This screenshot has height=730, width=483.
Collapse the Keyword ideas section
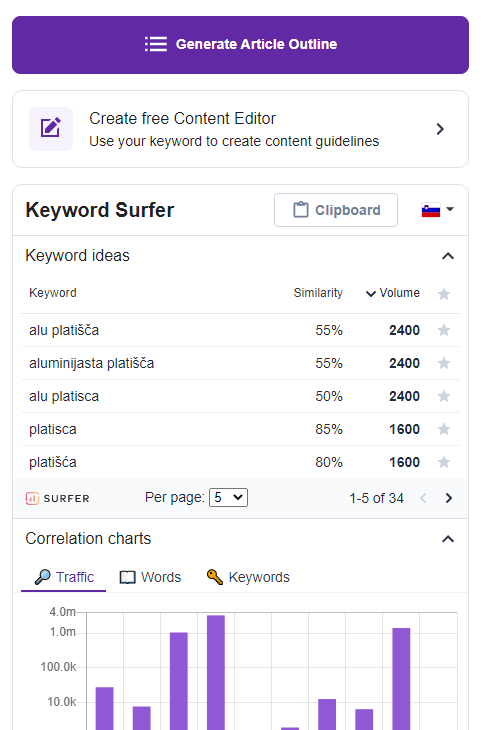448,256
